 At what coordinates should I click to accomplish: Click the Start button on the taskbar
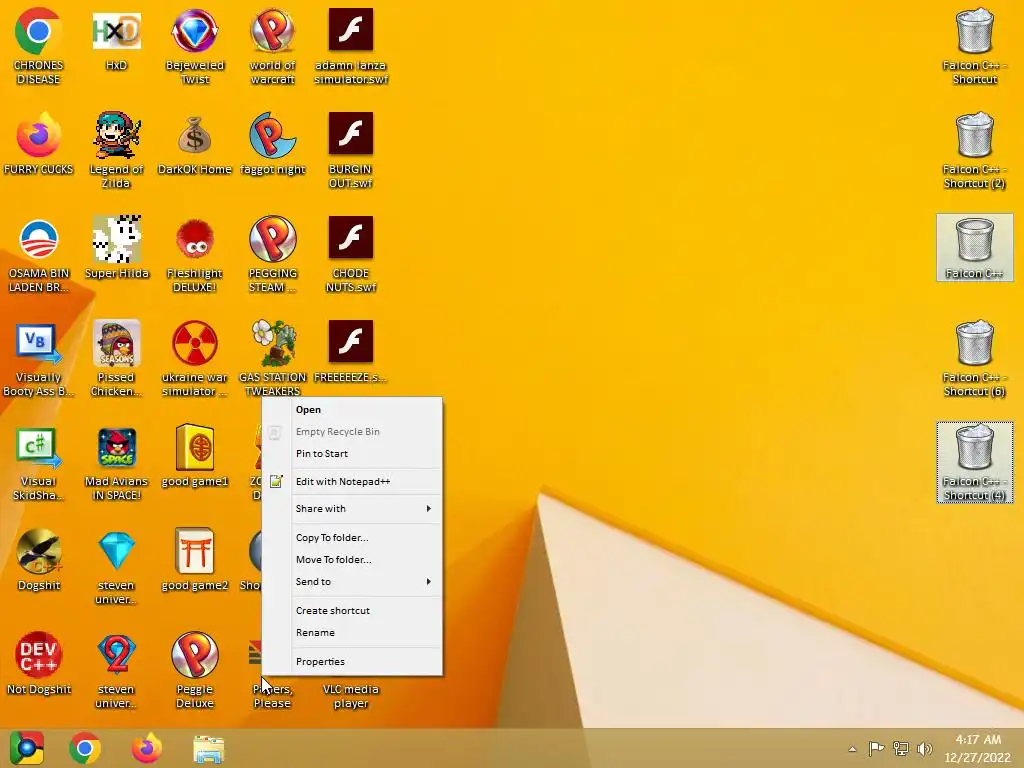click(27, 748)
